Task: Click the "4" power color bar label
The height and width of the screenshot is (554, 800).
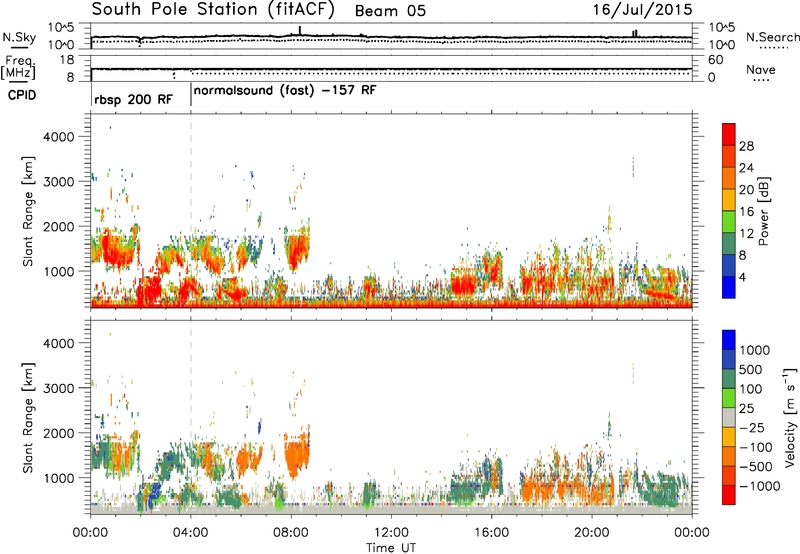Action: coord(742,277)
